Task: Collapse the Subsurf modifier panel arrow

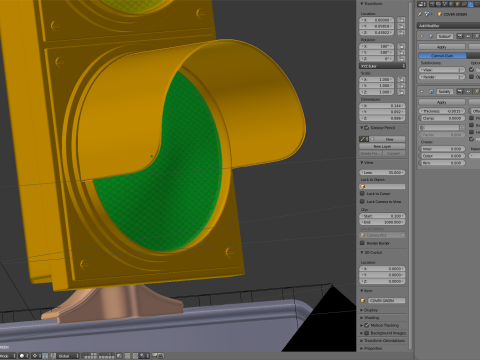Action: click(422, 36)
